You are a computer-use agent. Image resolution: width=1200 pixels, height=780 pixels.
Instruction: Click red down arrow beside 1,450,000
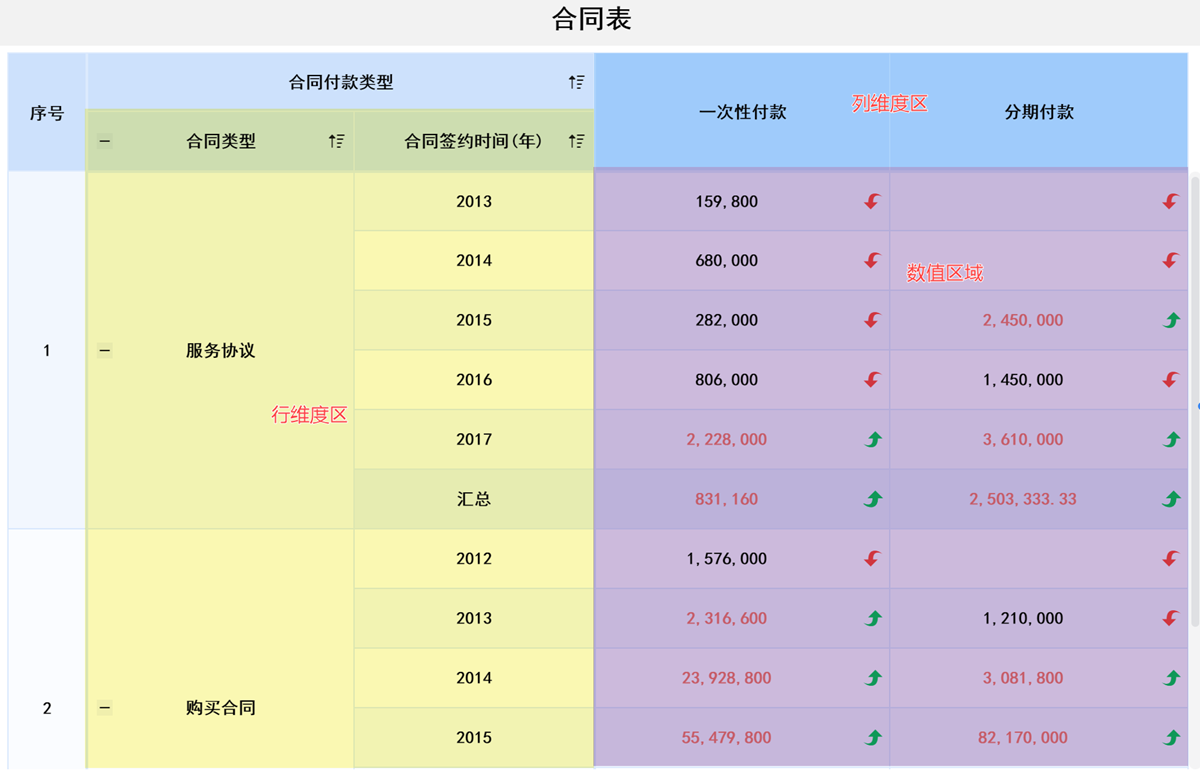tap(1171, 379)
